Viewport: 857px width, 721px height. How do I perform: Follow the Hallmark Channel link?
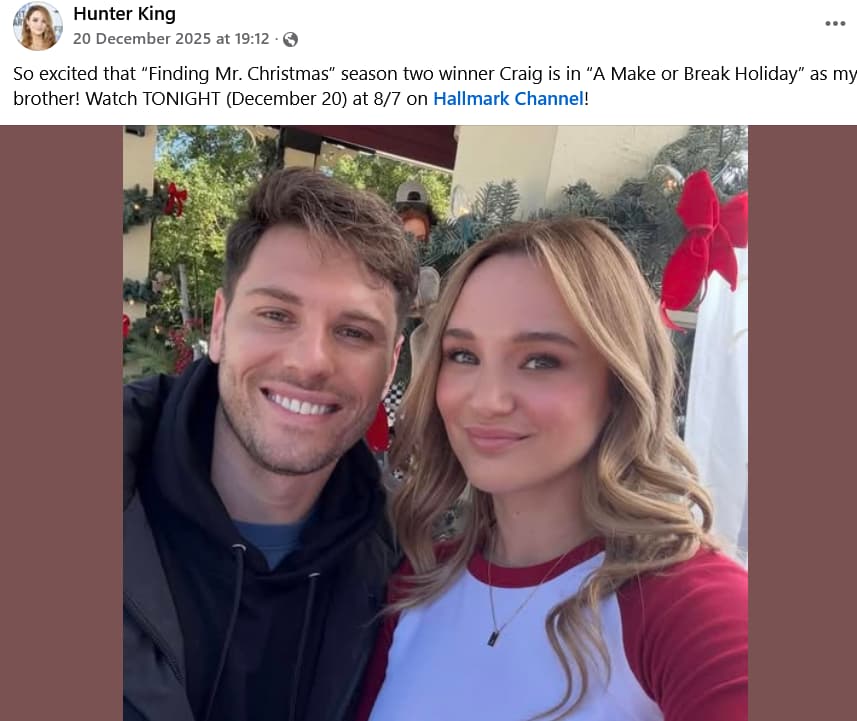pyautogui.click(x=507, y=98)
